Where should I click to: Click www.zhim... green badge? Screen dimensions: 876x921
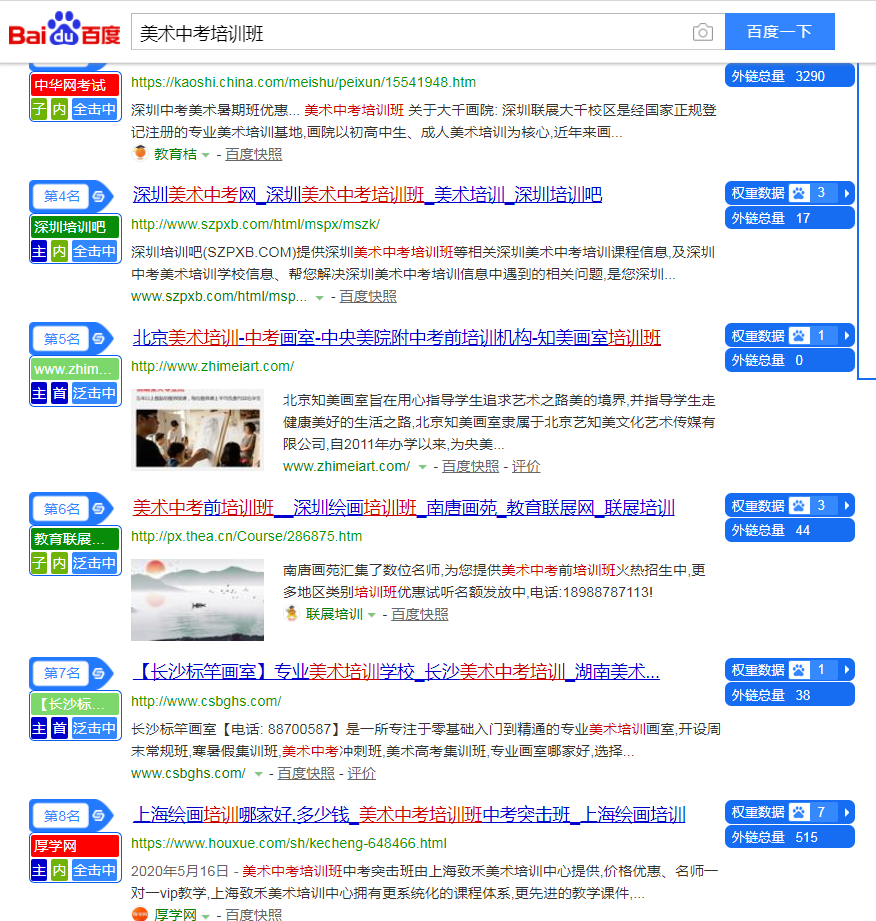(x=75, y=369)
